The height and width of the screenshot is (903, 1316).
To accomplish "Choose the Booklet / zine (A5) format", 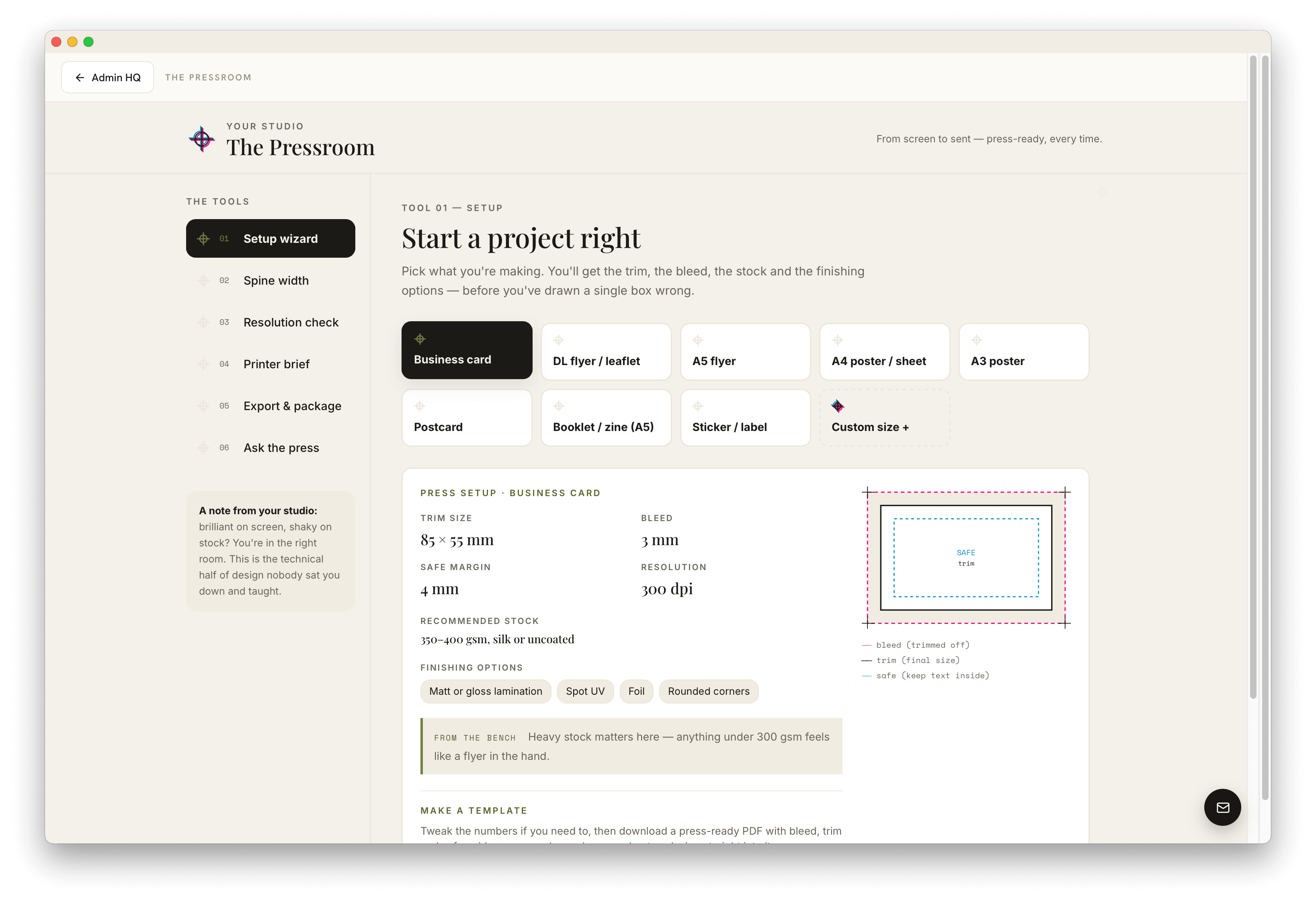I will click(x=606, y=418).
